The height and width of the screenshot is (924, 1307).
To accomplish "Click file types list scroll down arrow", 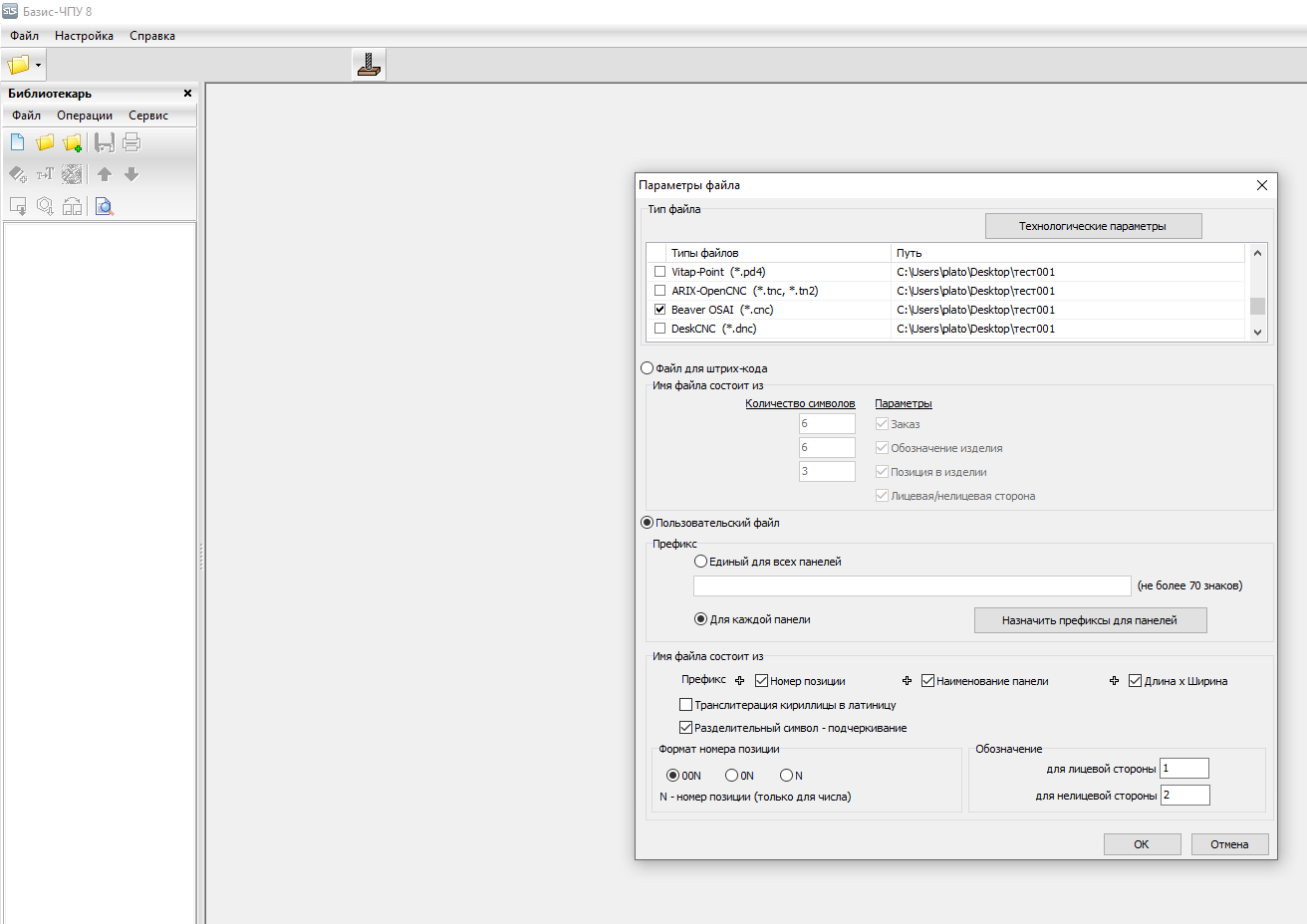I will point(1257,333).
